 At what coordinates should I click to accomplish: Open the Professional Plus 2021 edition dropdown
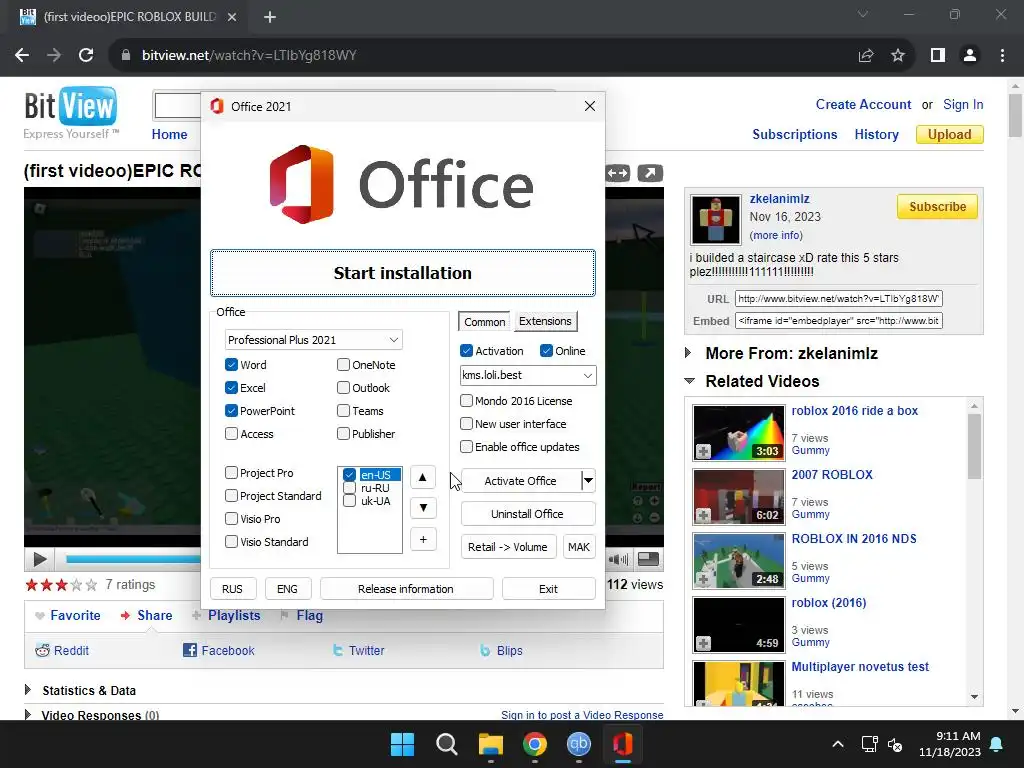pos(313,340)
